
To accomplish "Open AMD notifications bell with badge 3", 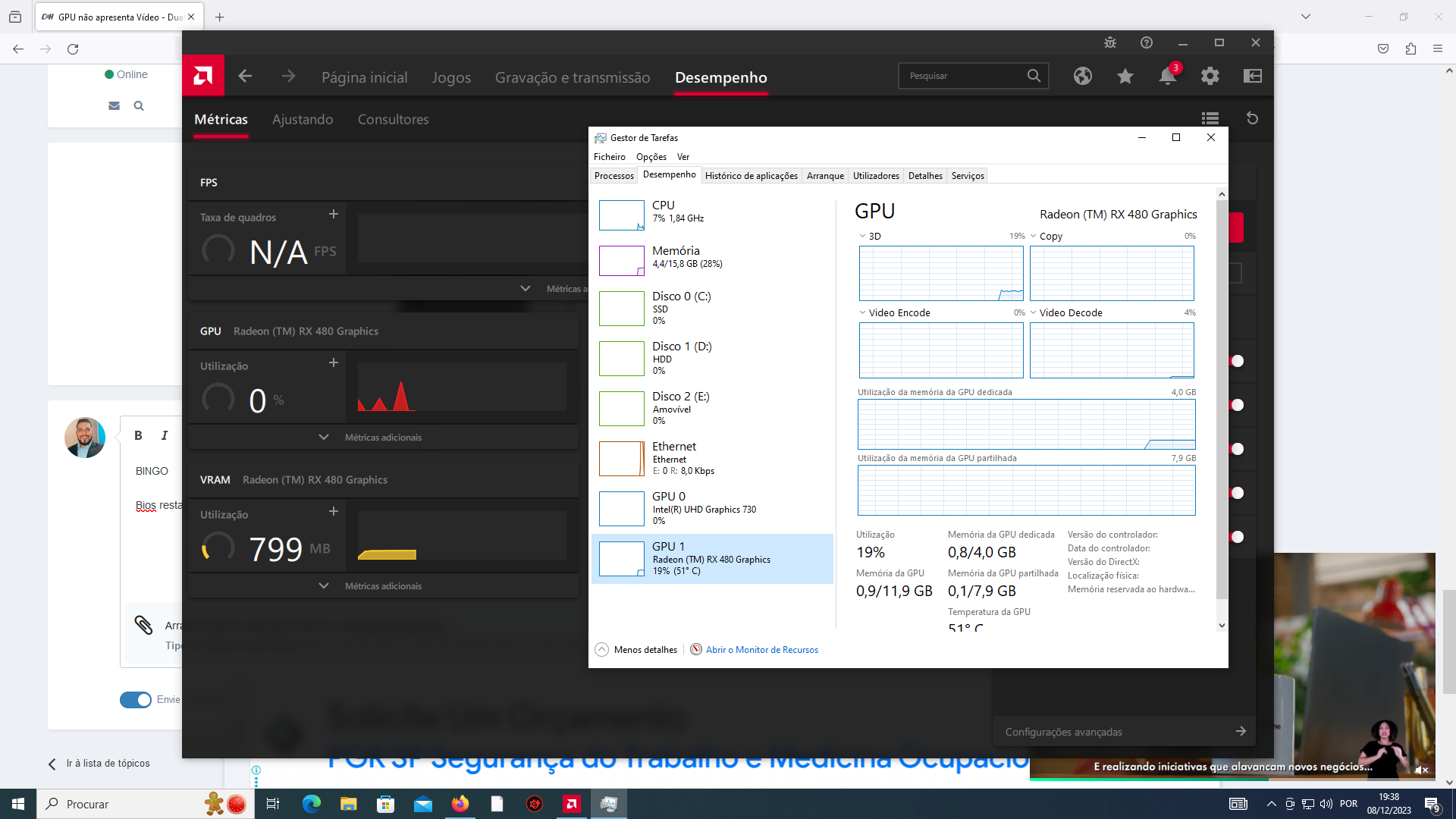I will click(1168, 76).
